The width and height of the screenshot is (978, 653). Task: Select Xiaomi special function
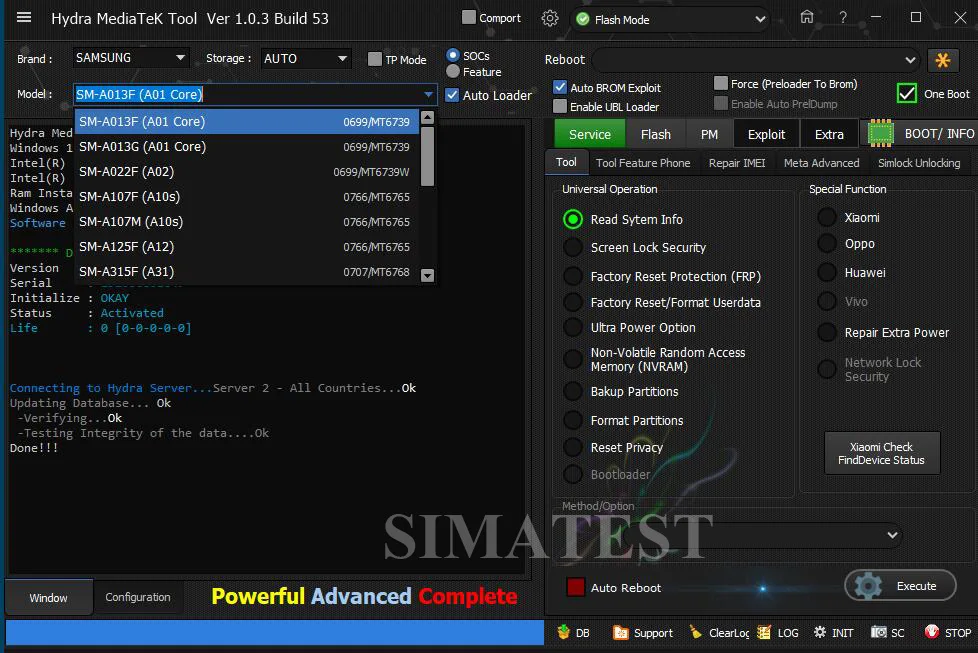click(x=827, y=218)
